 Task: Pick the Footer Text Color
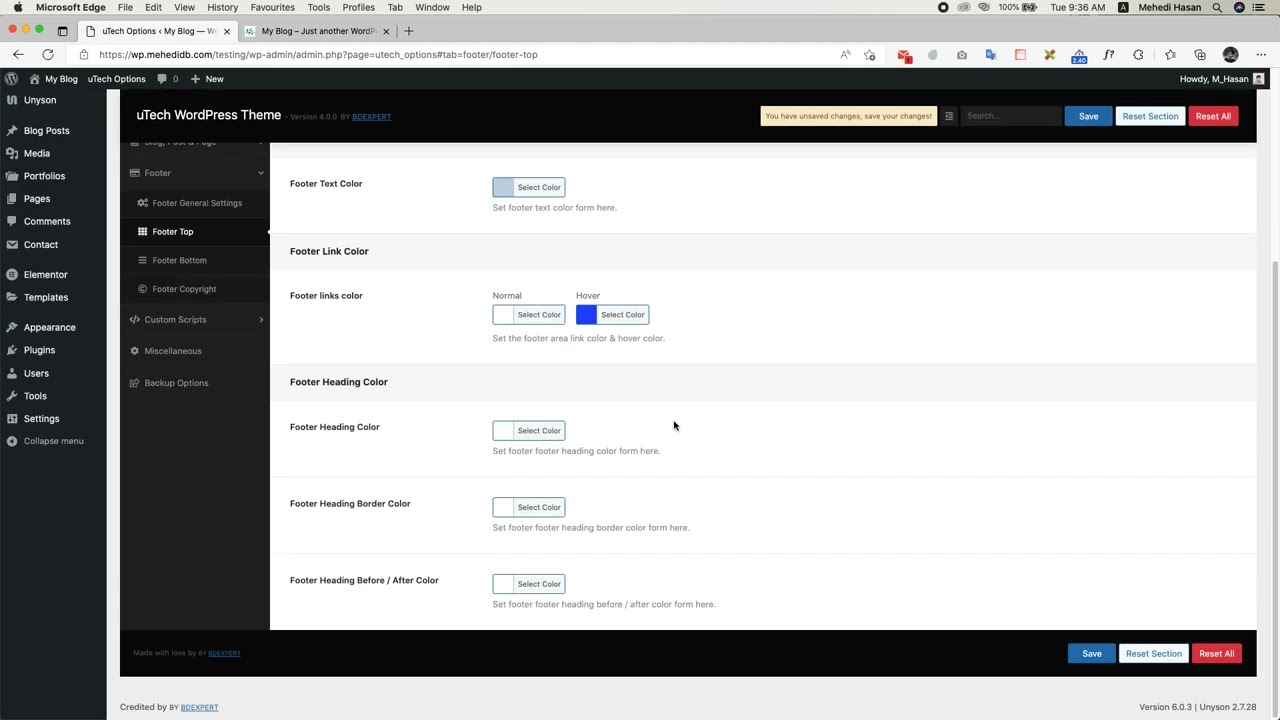coord(529,187)
